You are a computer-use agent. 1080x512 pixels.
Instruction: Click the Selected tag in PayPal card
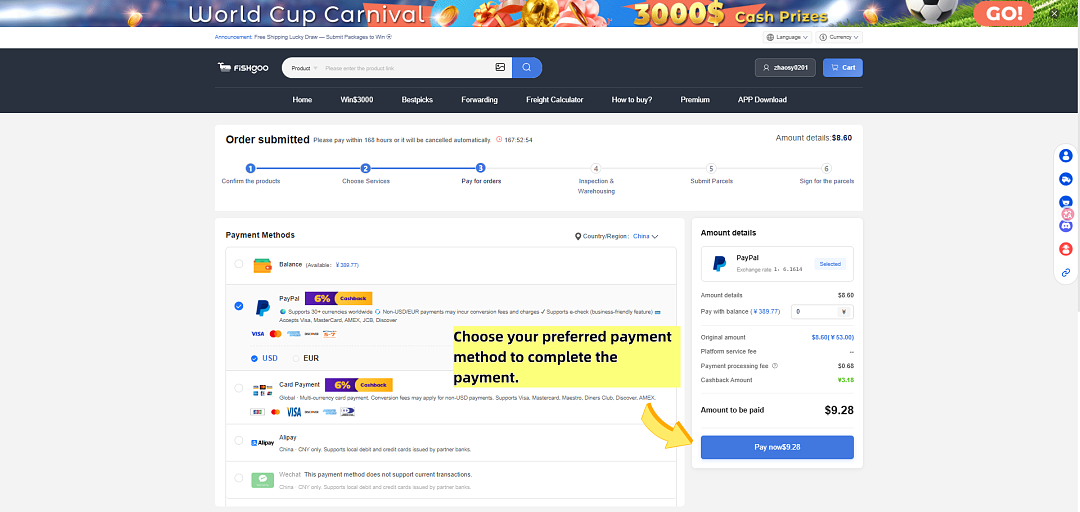[830, 264]
